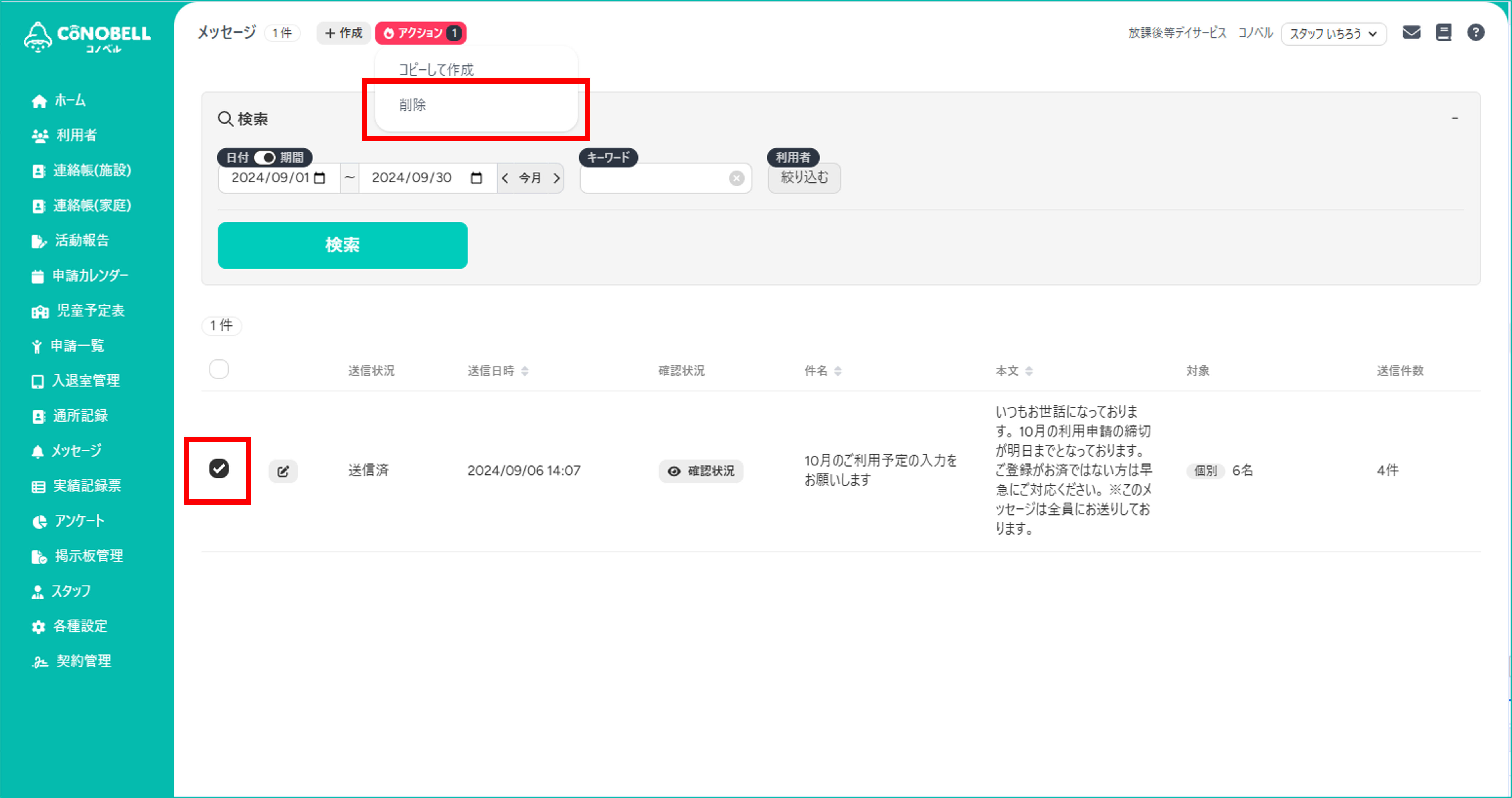
Task: Select メッセージ in the sidebar
Action: (x=66, y=451)
